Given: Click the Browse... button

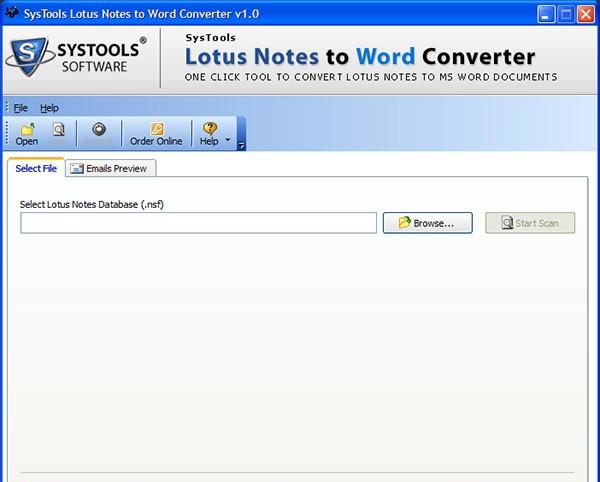Looking at the screenshot, I should click(427, 223).
